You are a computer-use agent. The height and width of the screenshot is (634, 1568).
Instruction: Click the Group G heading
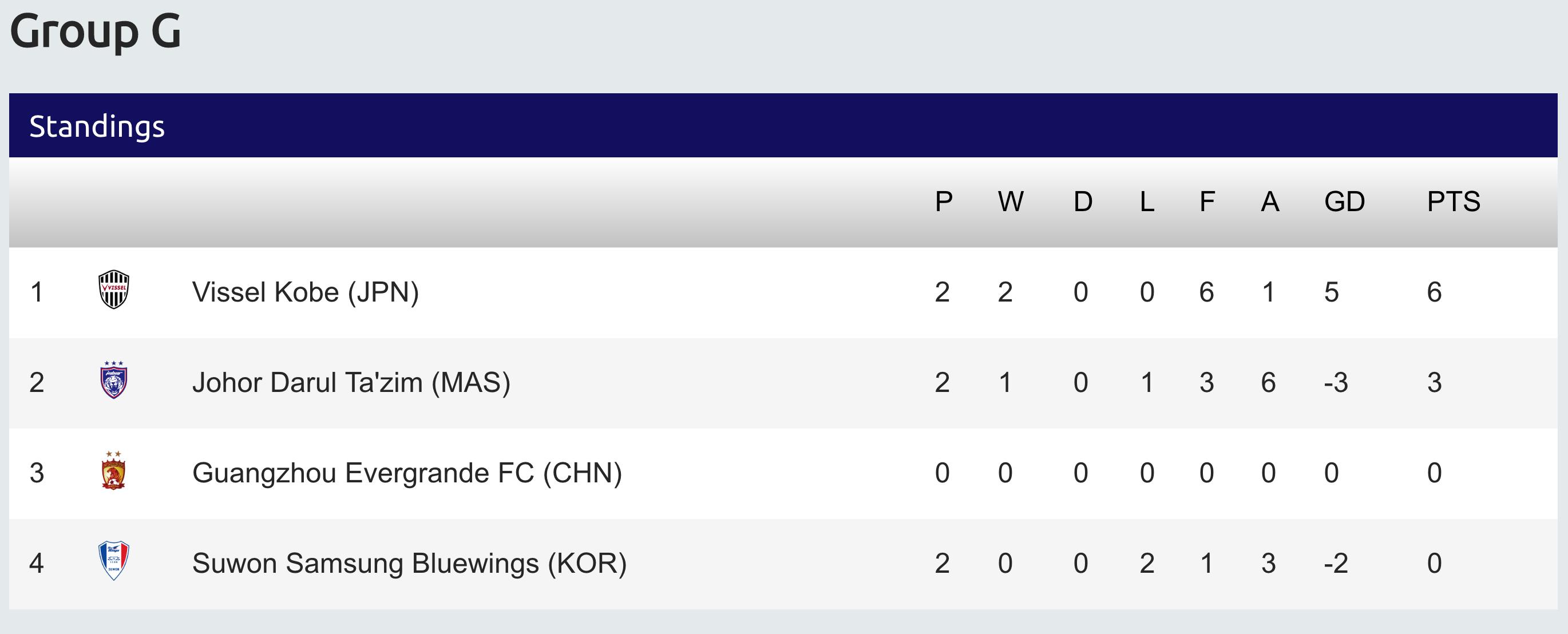point(96,31)
